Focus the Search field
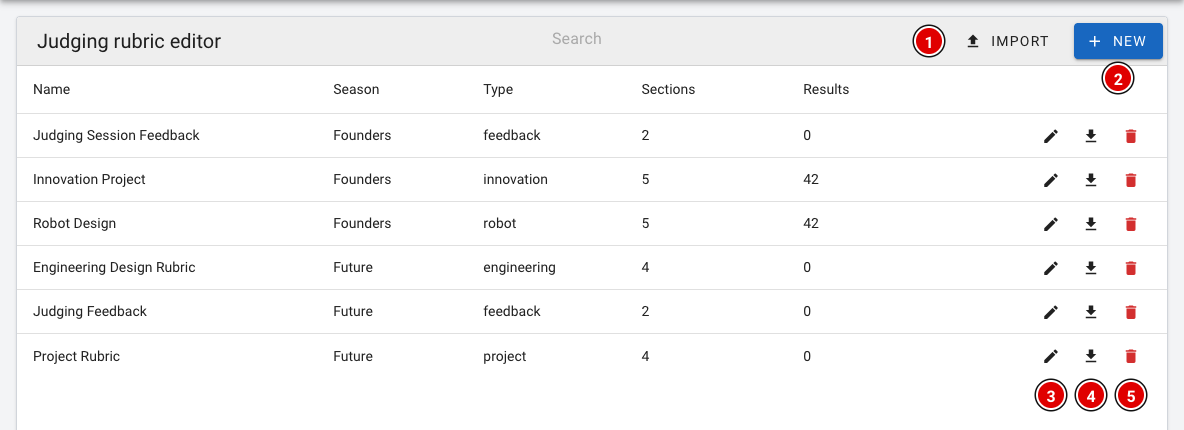1184x430 pixels. click(x=576, y=39)
